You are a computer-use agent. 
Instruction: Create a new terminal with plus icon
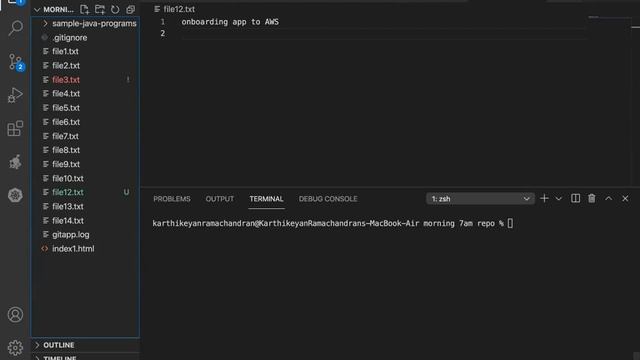(x=544, y=199)
